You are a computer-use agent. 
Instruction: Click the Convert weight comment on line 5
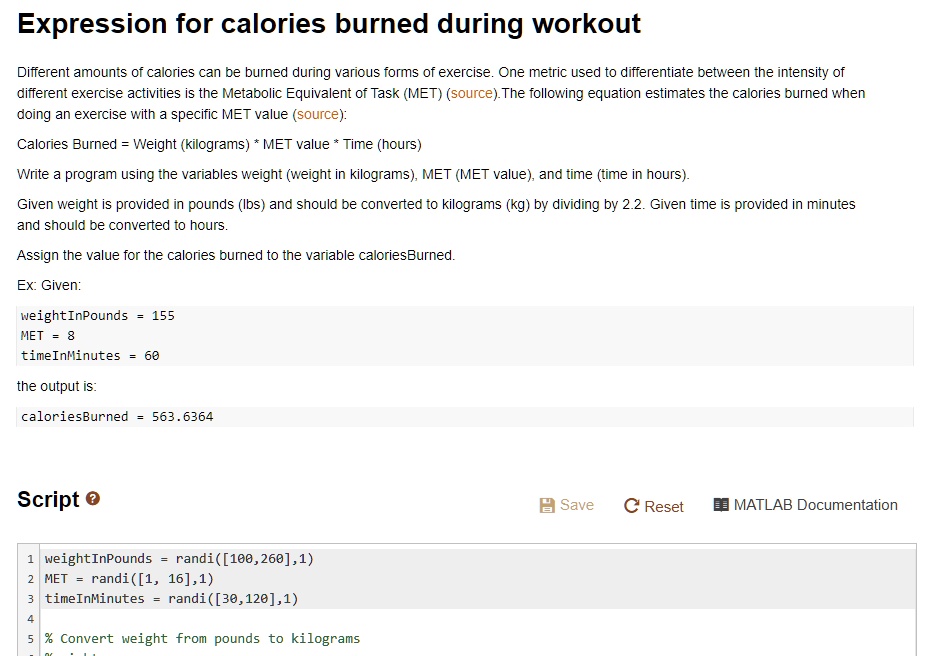200,638
